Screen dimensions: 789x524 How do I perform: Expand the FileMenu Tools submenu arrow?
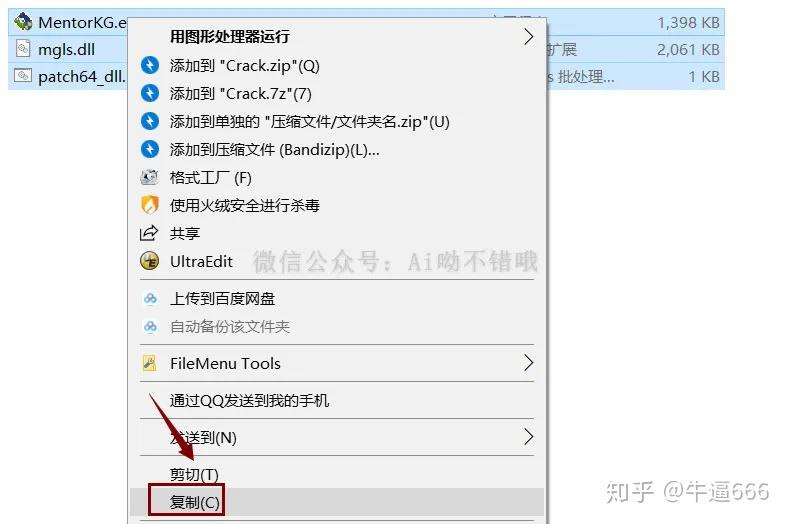(x=528, y=363)
